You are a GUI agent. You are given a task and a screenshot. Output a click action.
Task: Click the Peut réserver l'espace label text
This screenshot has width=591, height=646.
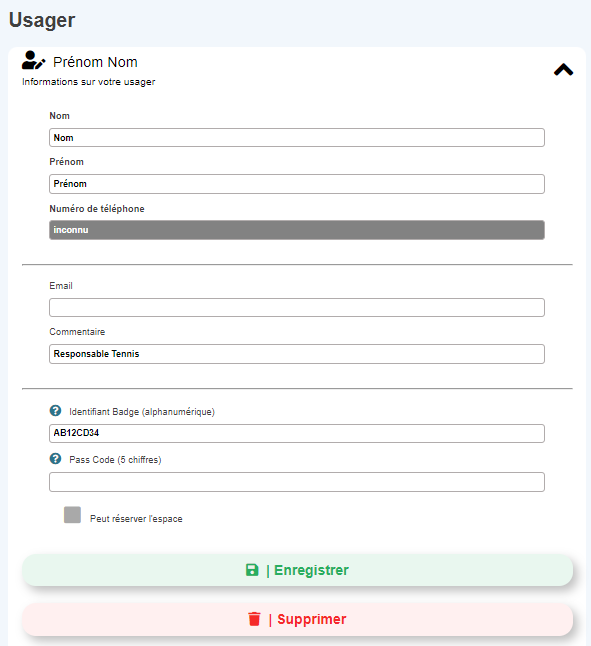coord(136,519)
